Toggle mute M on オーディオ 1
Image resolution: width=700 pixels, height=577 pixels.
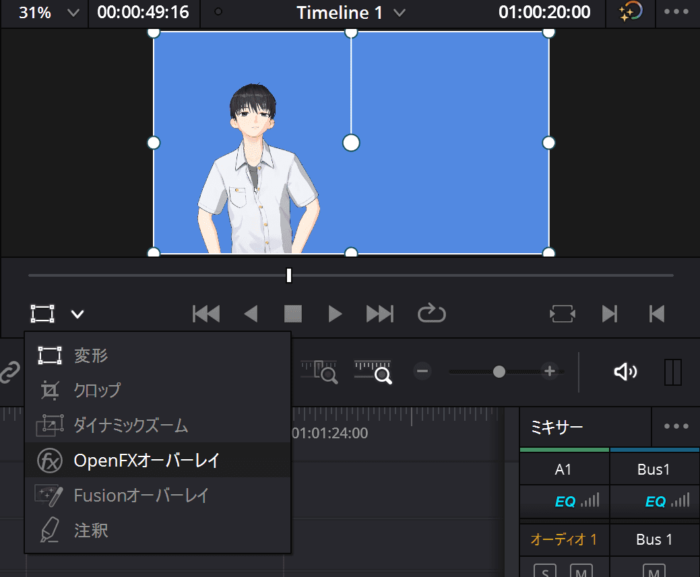[581, 571]
